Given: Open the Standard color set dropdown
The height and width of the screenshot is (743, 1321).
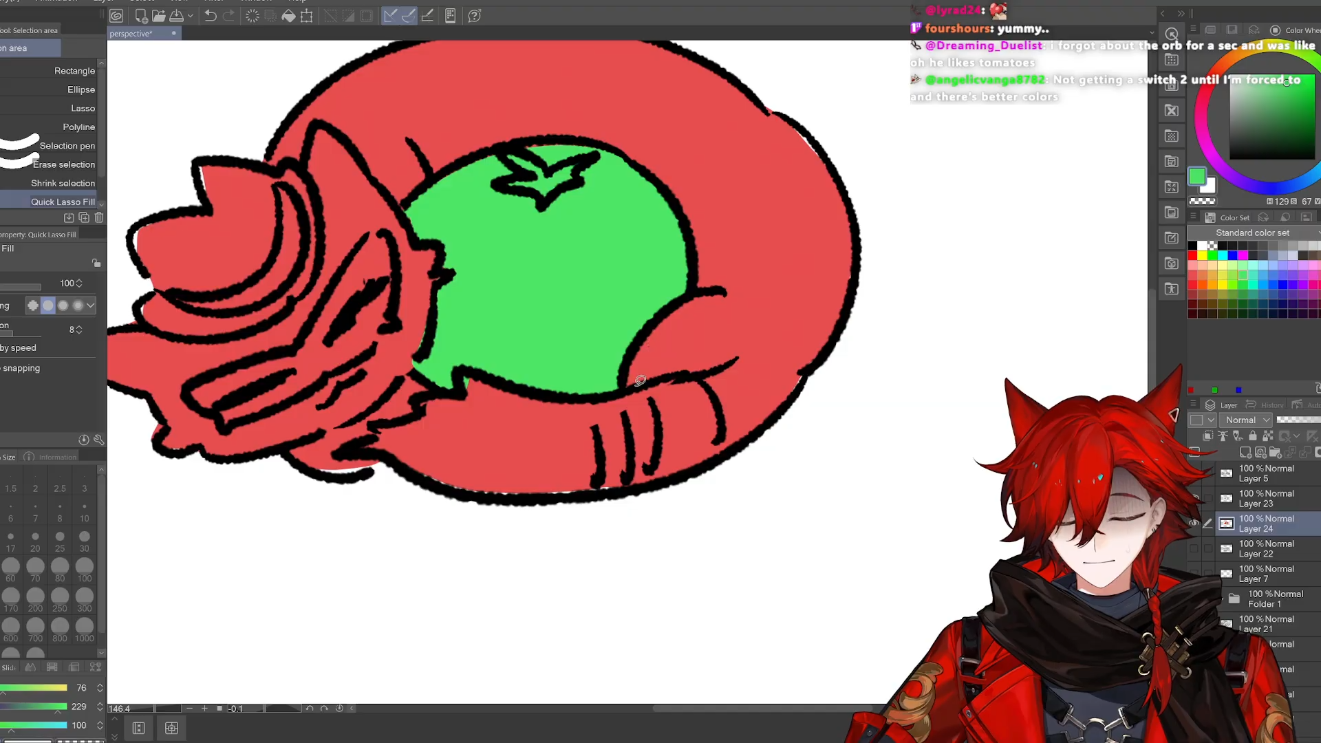Looking at the screenshot, I should 1254,233.
